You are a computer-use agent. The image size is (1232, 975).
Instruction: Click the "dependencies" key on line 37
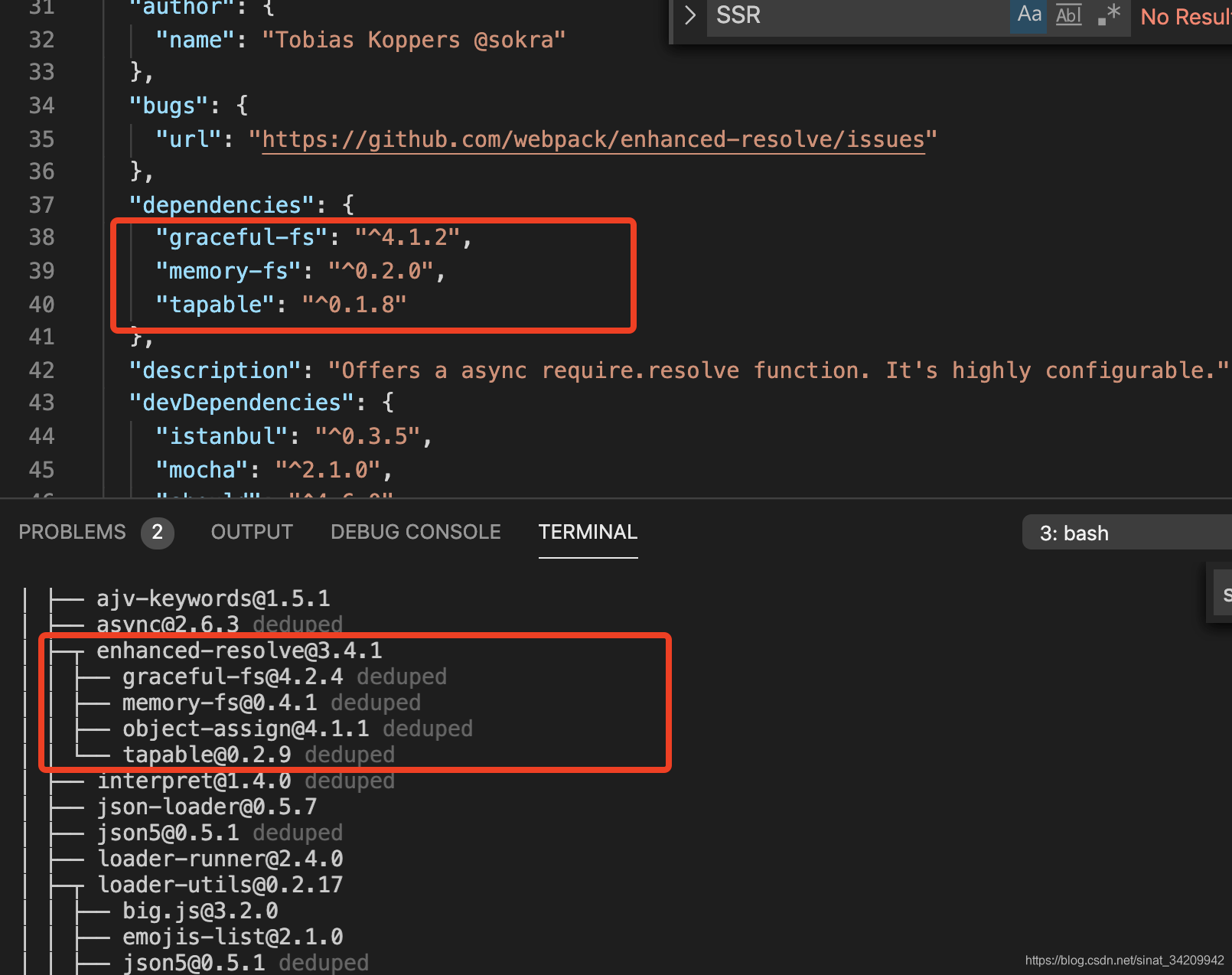pyautogui.click(x=221, y=205)
